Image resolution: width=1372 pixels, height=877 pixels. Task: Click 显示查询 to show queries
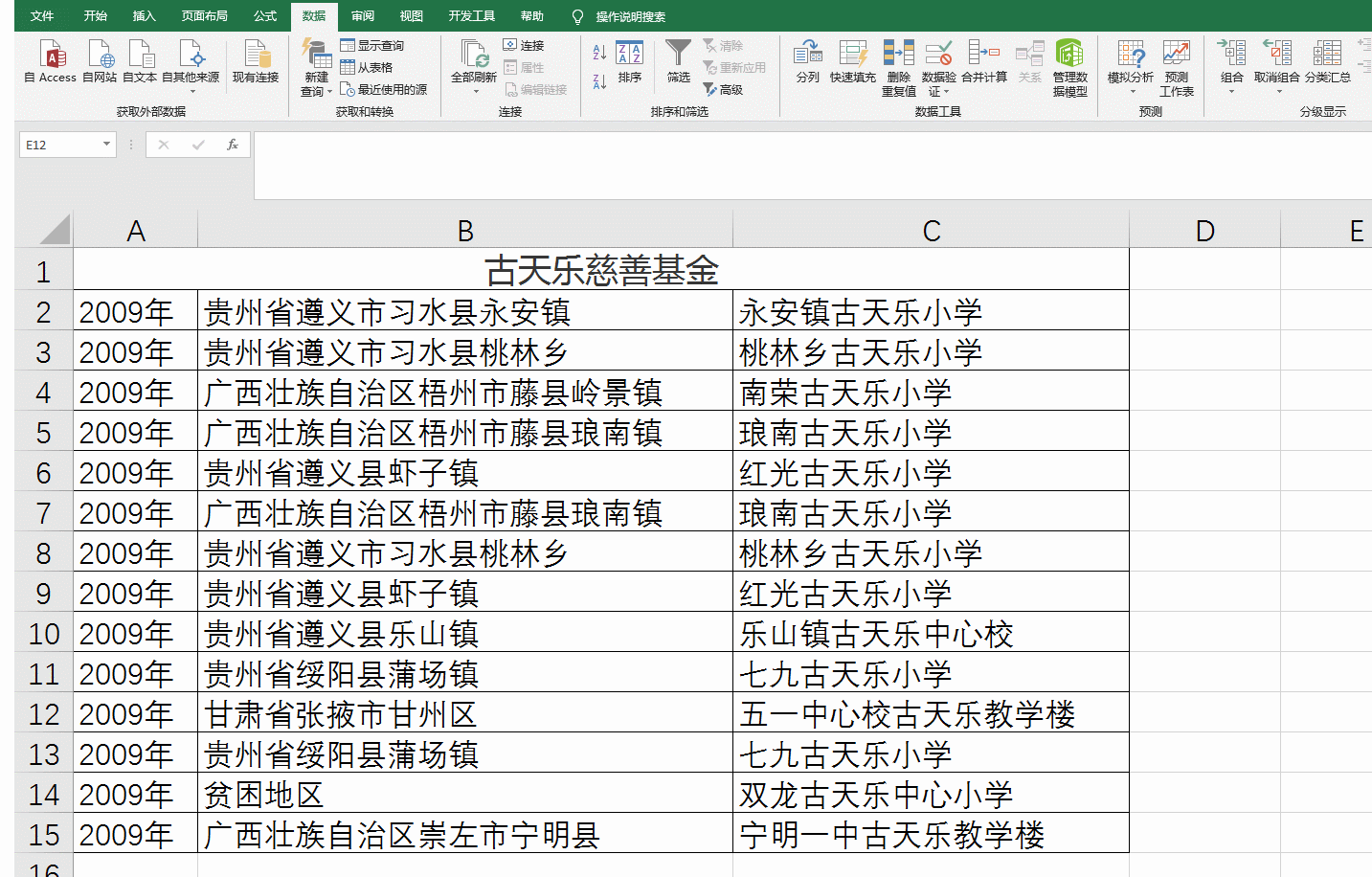pyautogui.click(x=371, y=45)
